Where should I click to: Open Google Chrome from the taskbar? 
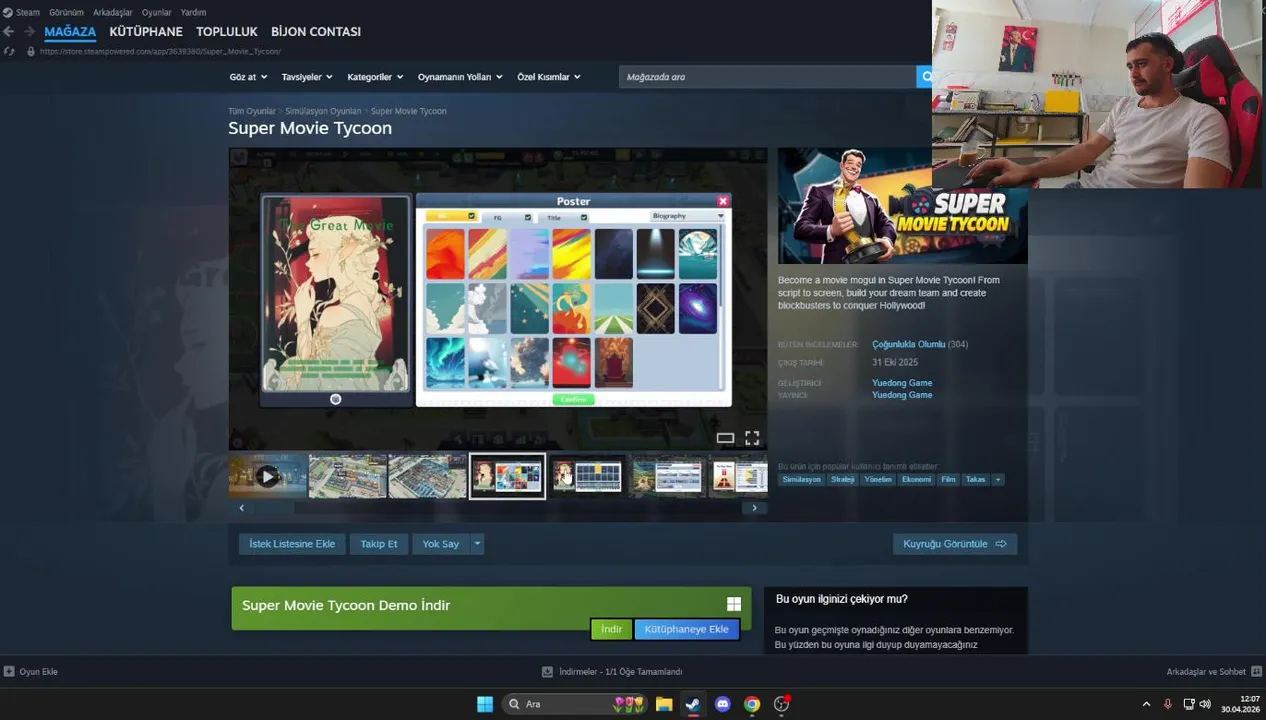[x=752, y=704]
